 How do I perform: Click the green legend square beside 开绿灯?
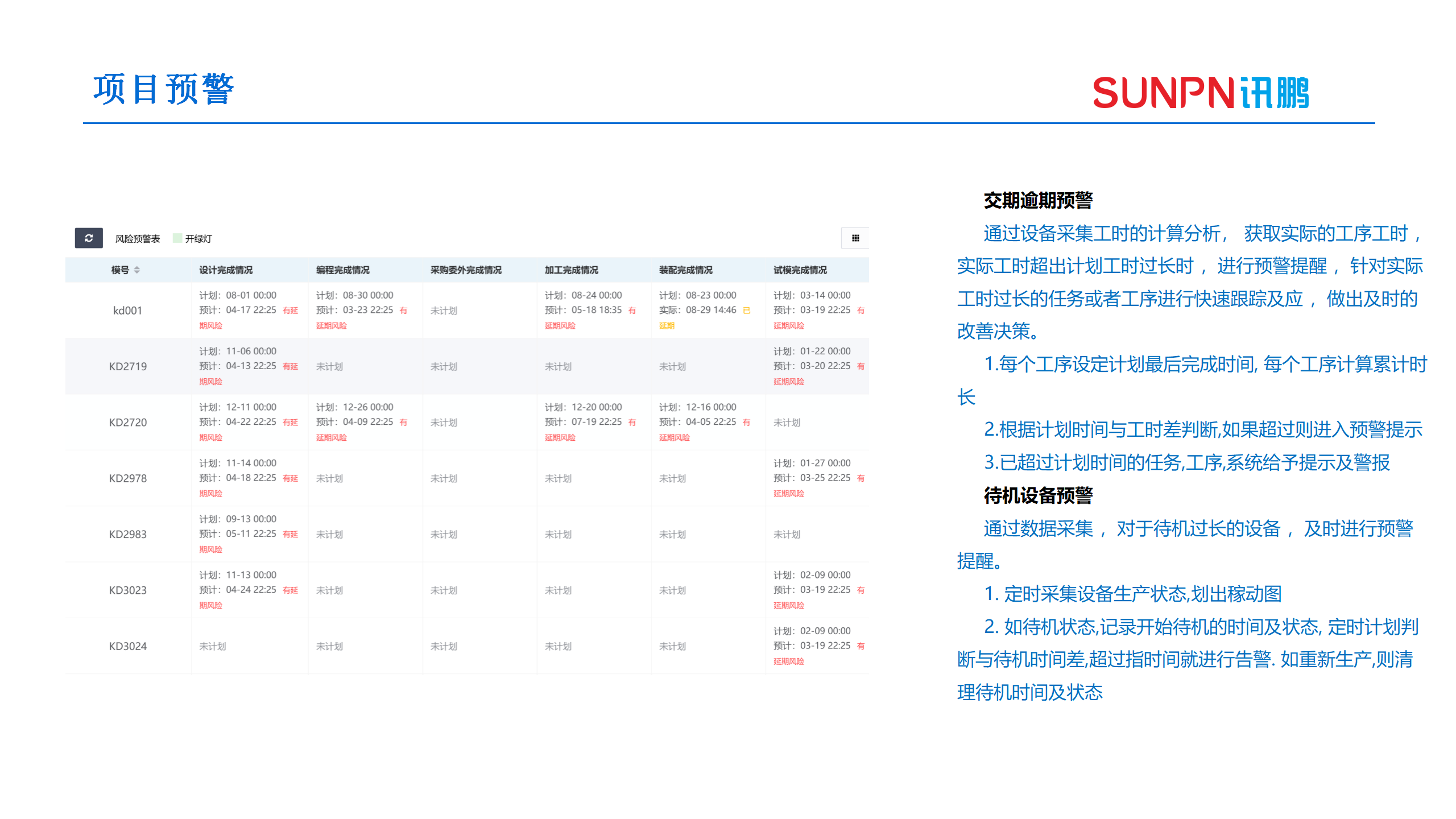tap(176, 238)
